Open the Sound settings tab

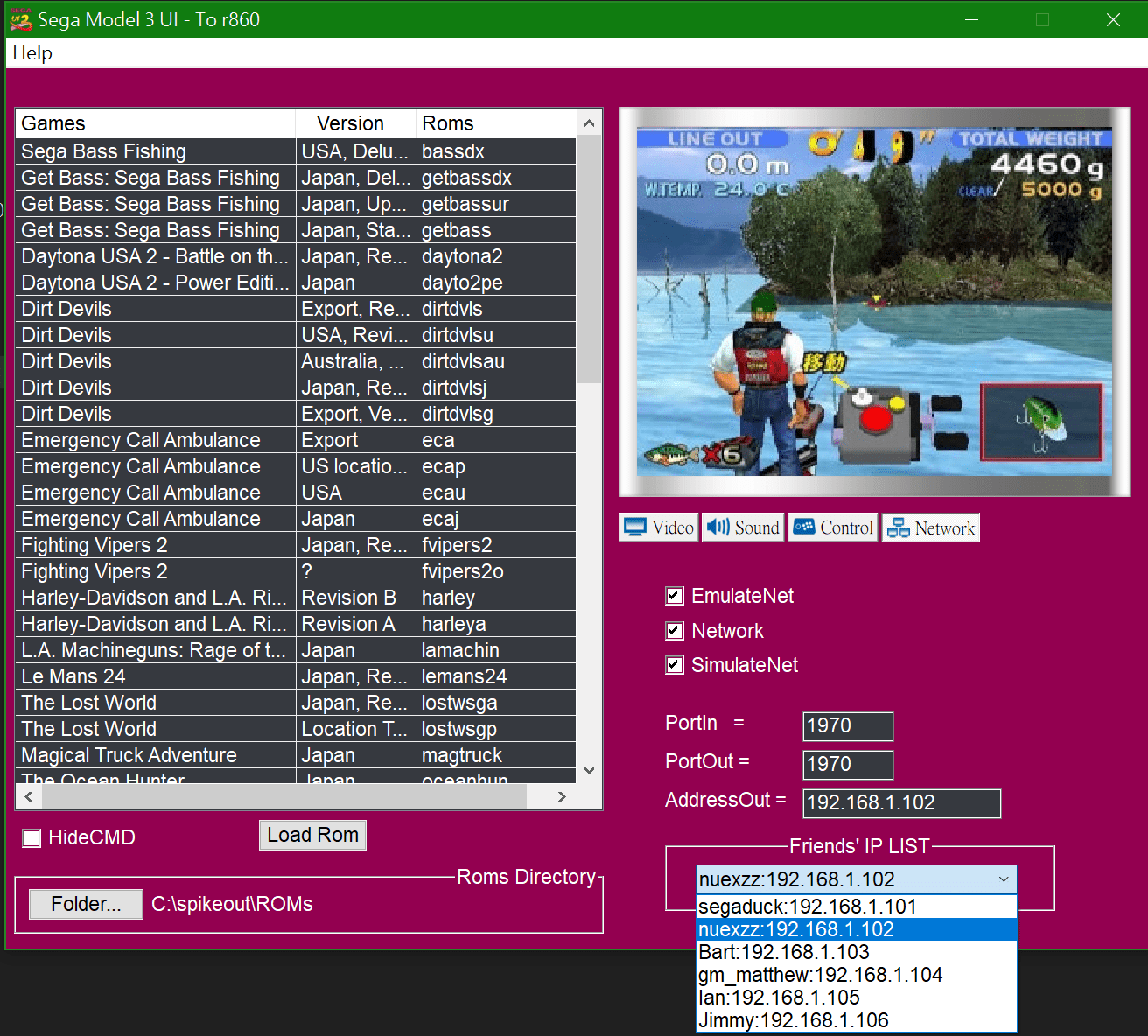pyautogui.click(x=743, y=528)
